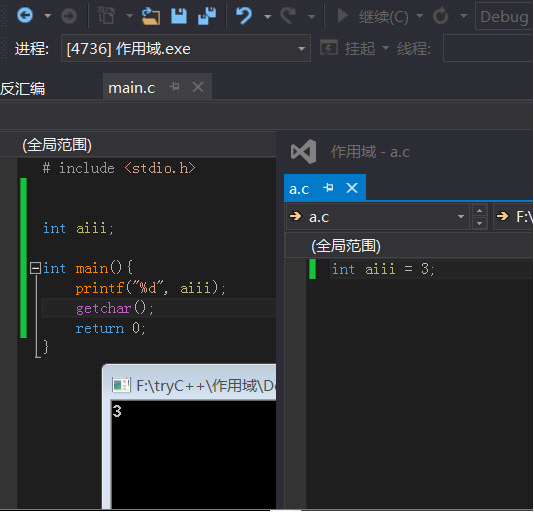Collapse the main function code block

click(x=35, y=268)
